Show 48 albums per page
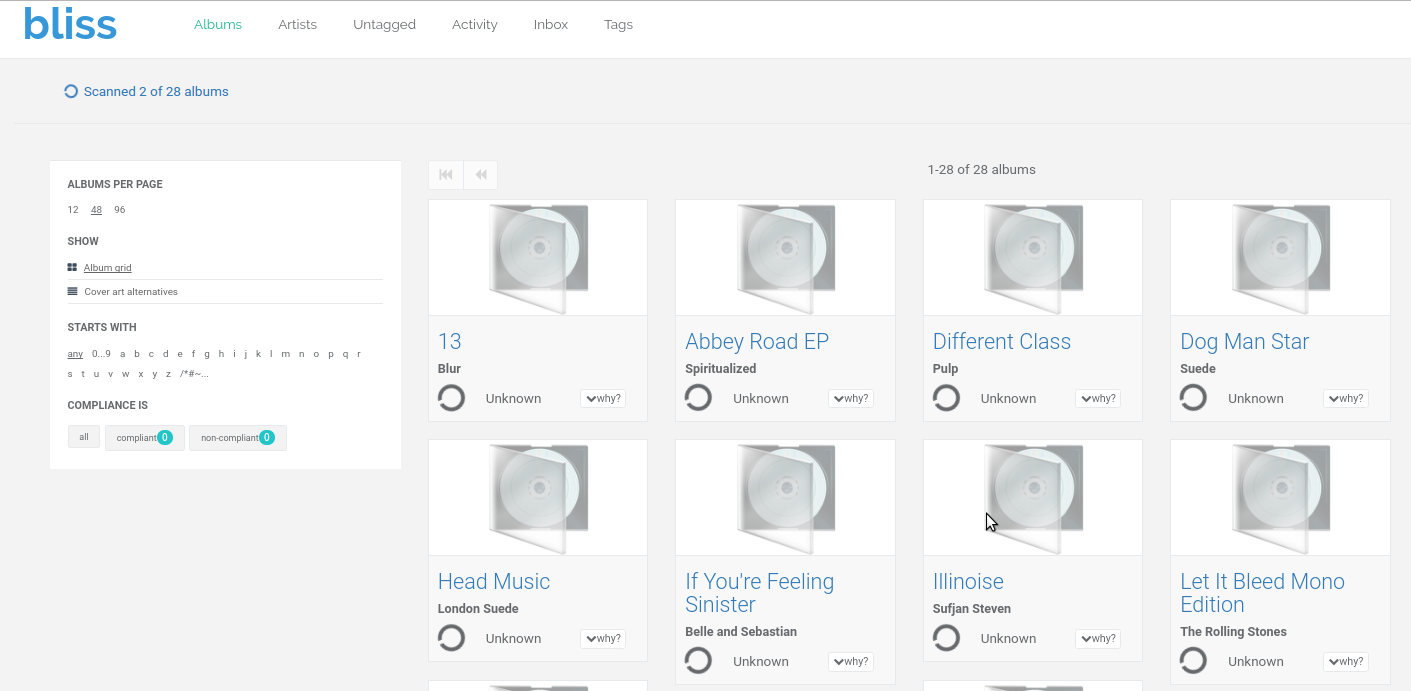Image resolution: width=1411 pixels, height=691 pixels. click(x=96, y=210)
